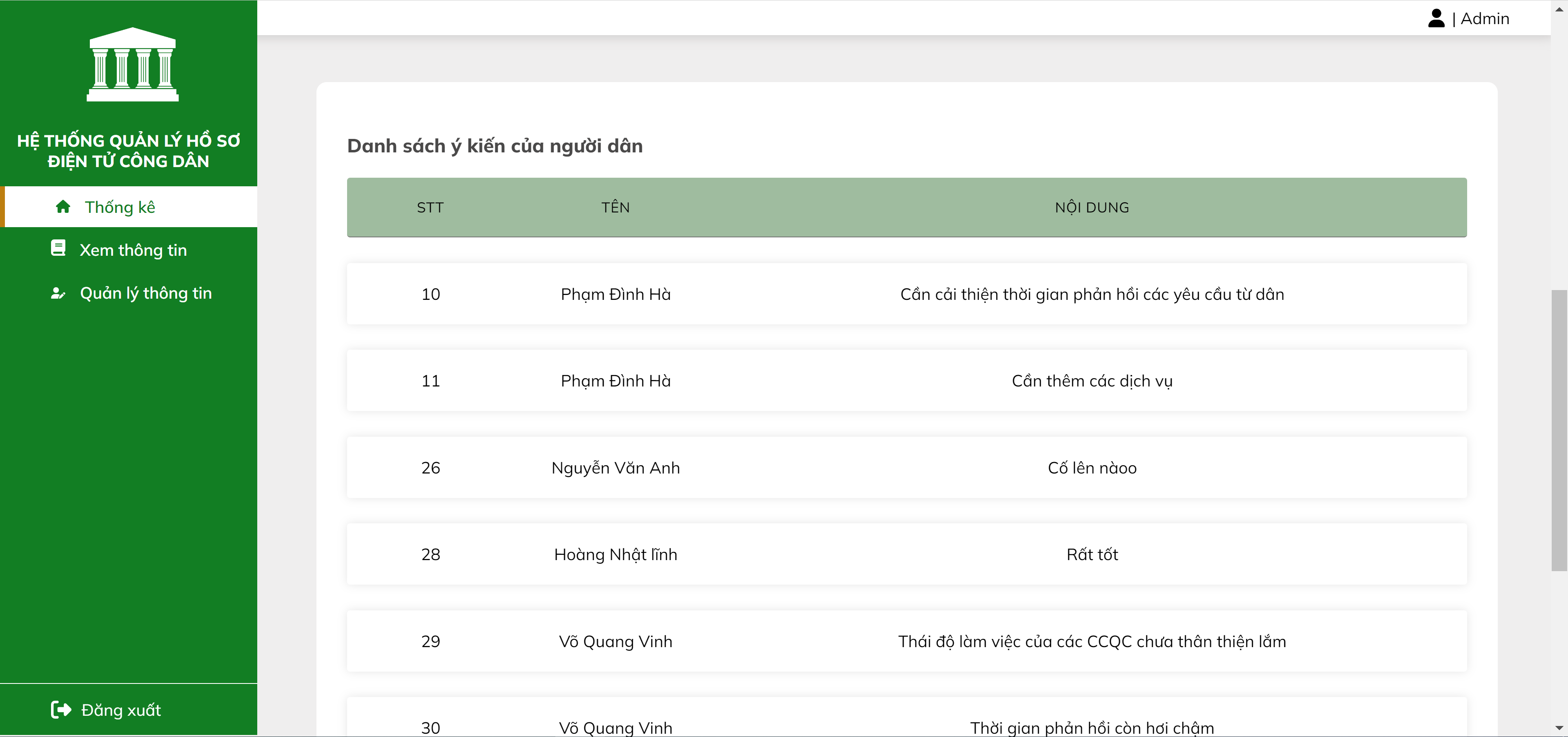Select the STT column header
The height and width of the screenshot is (737, 1568).
[430, 207]
